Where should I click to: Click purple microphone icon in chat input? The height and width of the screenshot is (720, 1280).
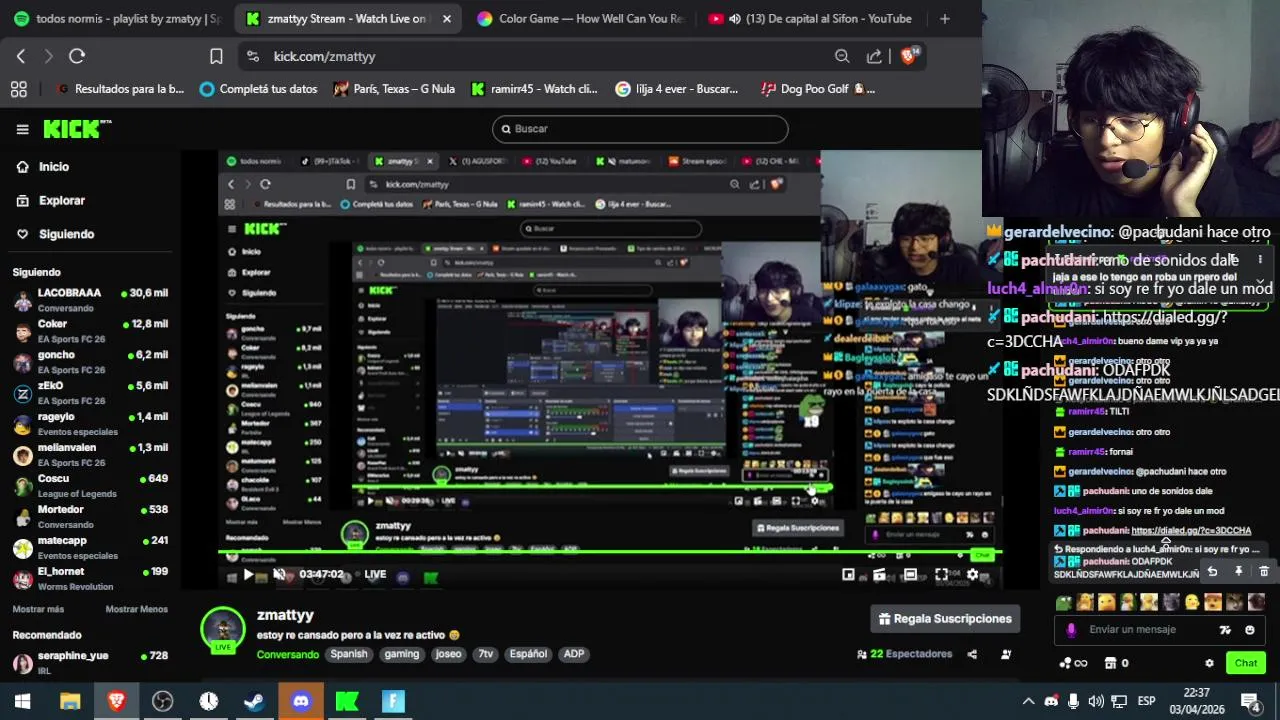[x=1071, y=630]
